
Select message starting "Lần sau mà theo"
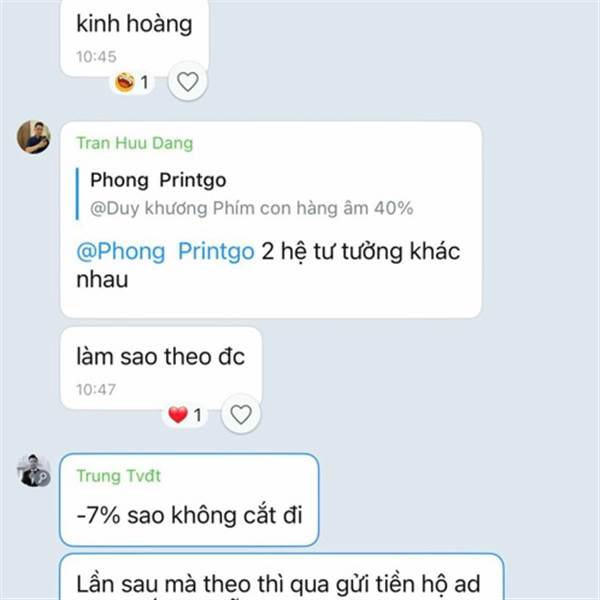282,577
